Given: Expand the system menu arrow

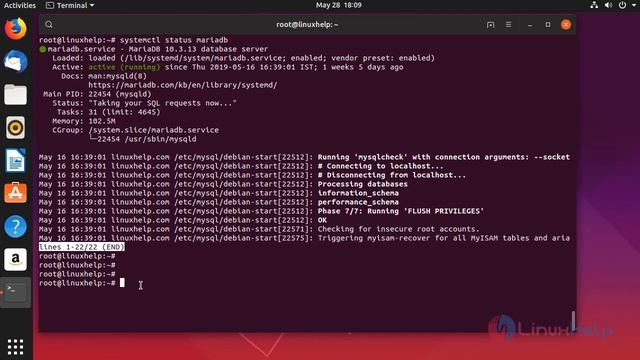Looking at the screenshot, I should click(633, 5).
